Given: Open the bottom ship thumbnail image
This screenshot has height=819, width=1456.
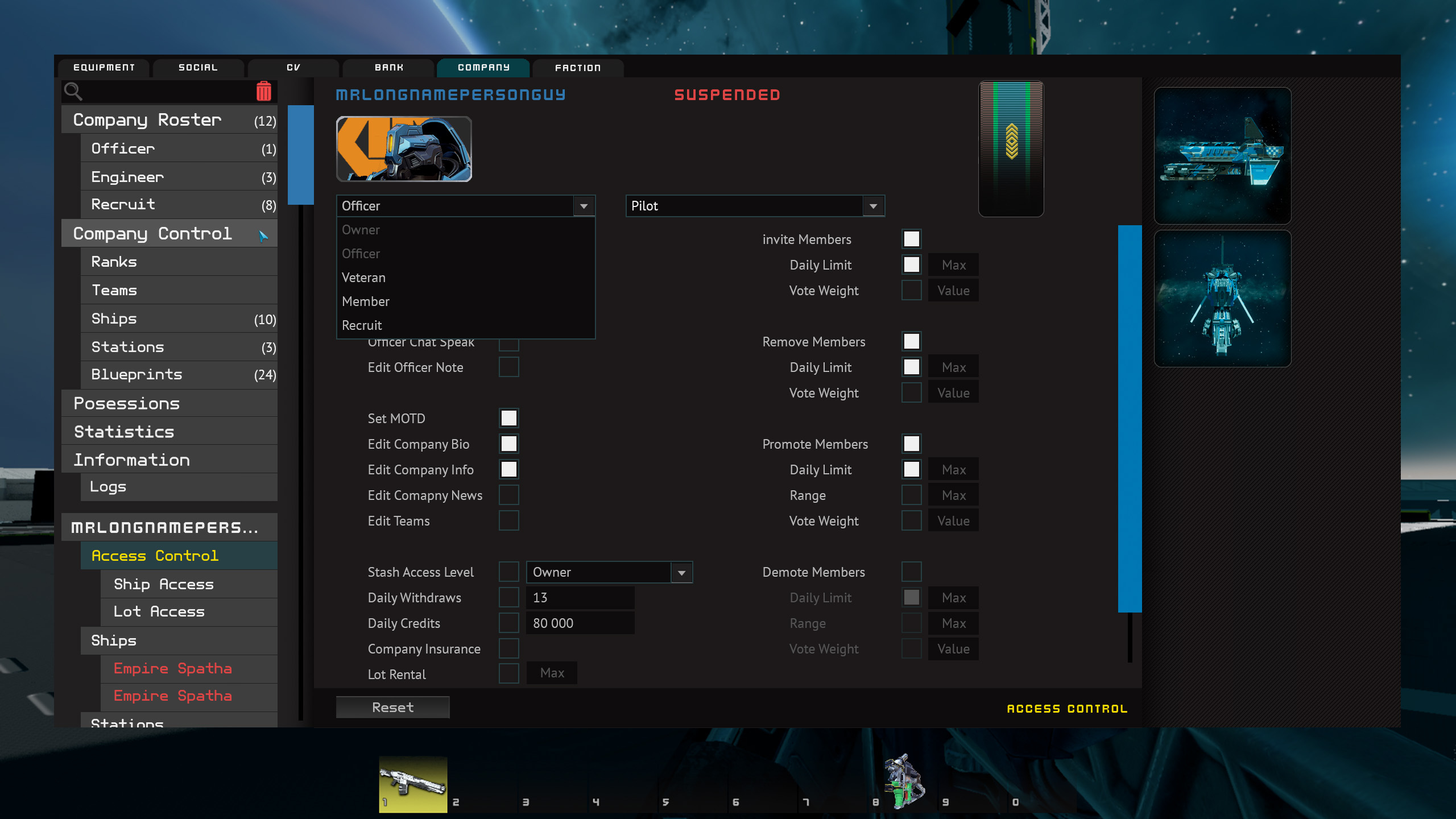Looking at the screenshot, I should 1222,299.
